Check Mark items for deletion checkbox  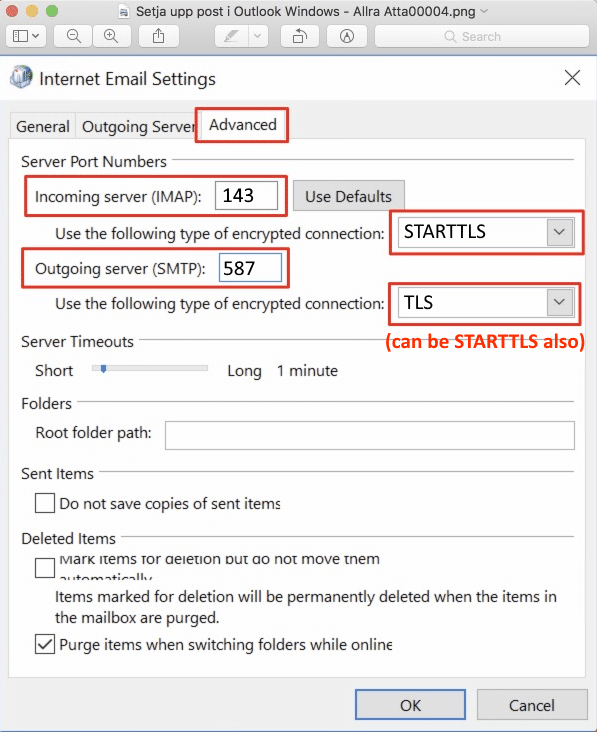[x=45, y=568]
